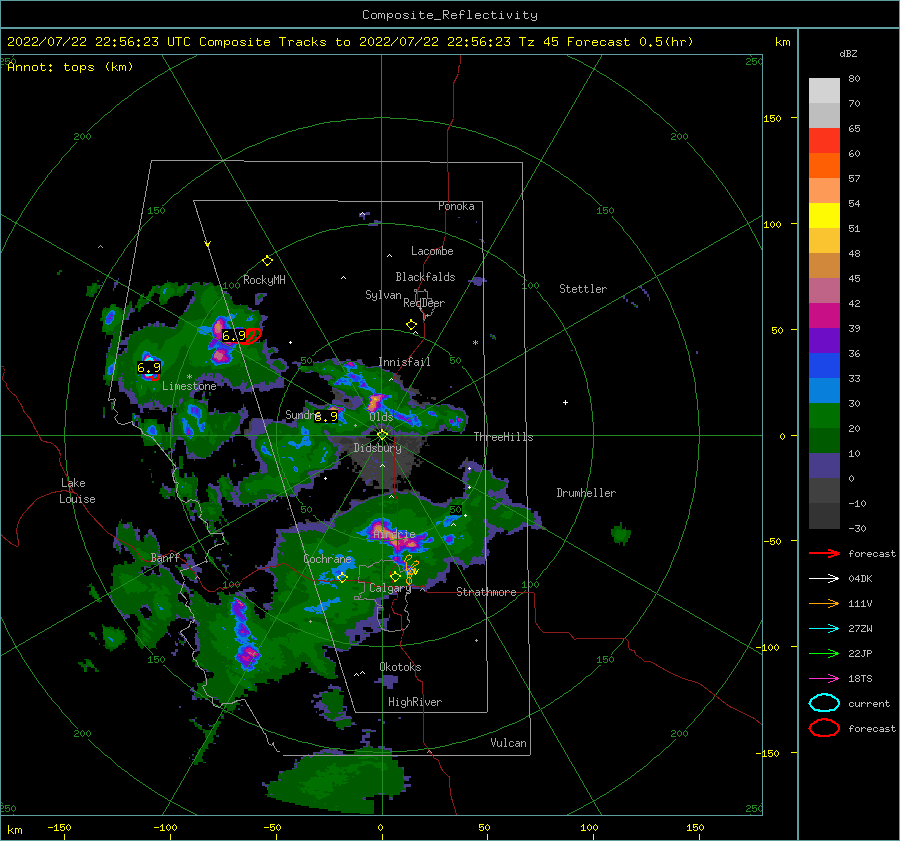Click the red forecast ellipse in the legend
Screen dimensions: 900x841
point(824,728)
